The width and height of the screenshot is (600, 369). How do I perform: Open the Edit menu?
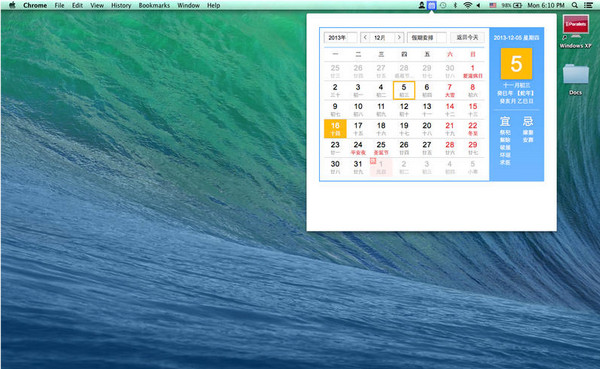(77, 5)
